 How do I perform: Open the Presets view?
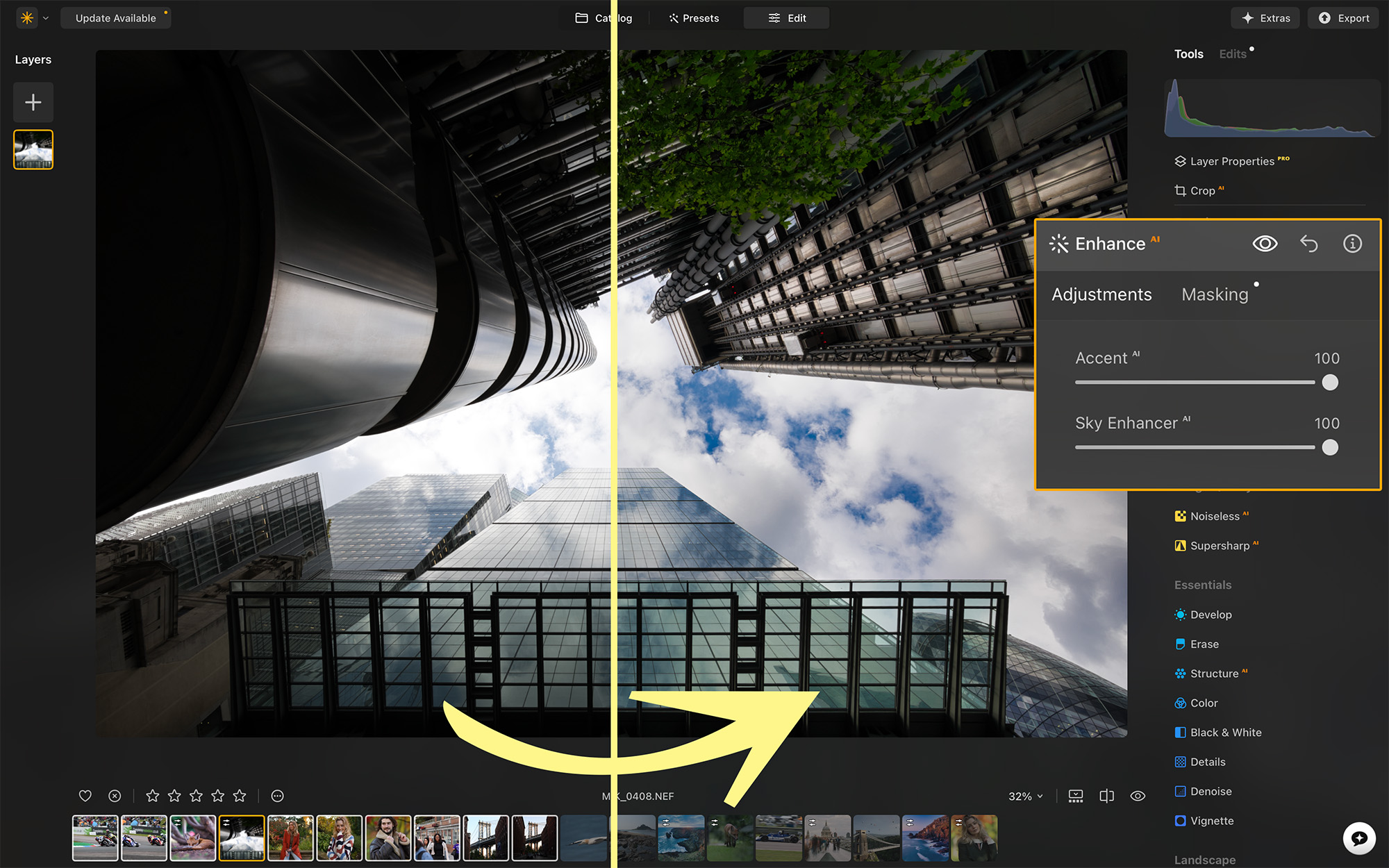[693, 17]
